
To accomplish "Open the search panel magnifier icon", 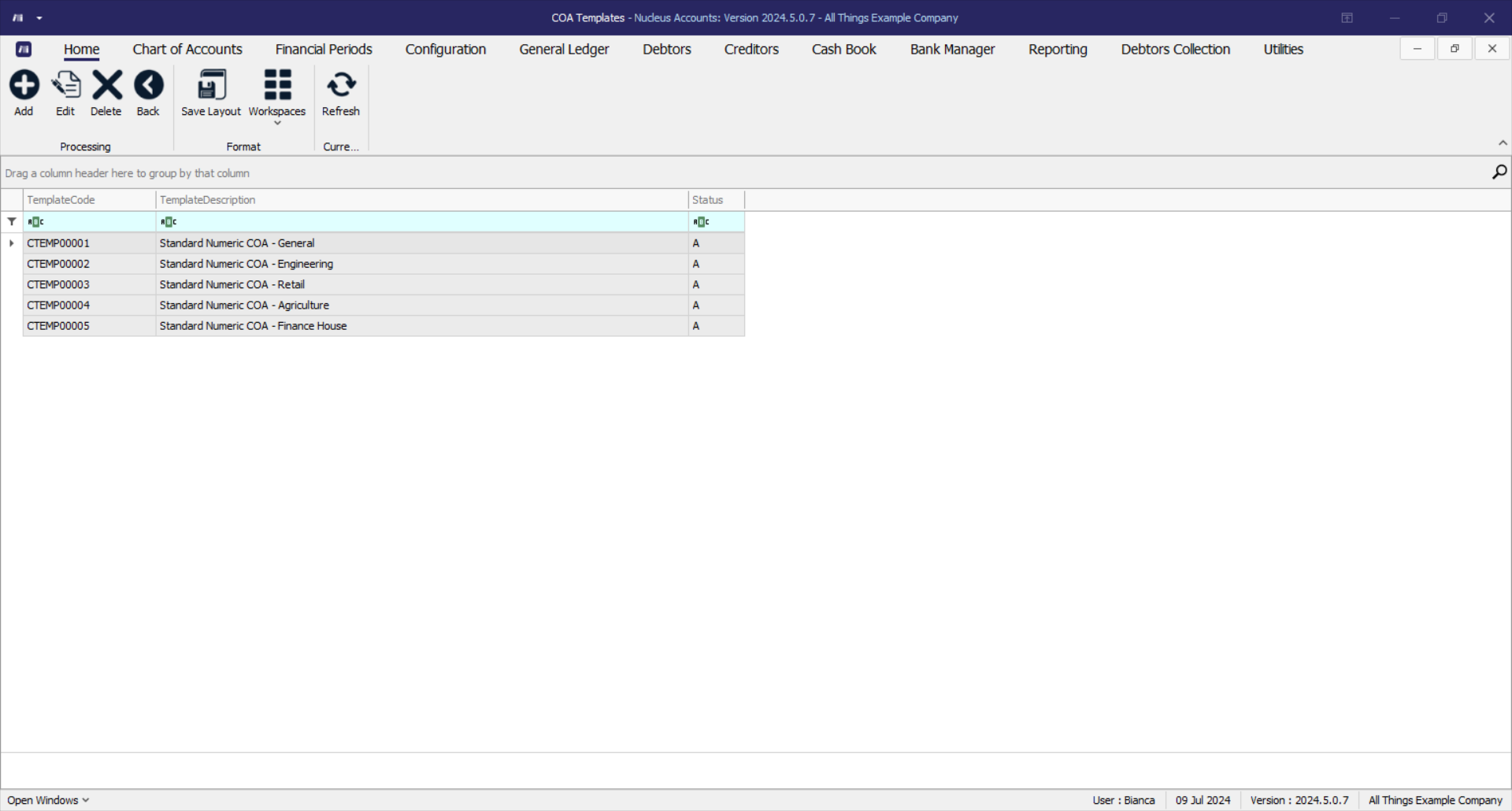I will point(1499,172).
